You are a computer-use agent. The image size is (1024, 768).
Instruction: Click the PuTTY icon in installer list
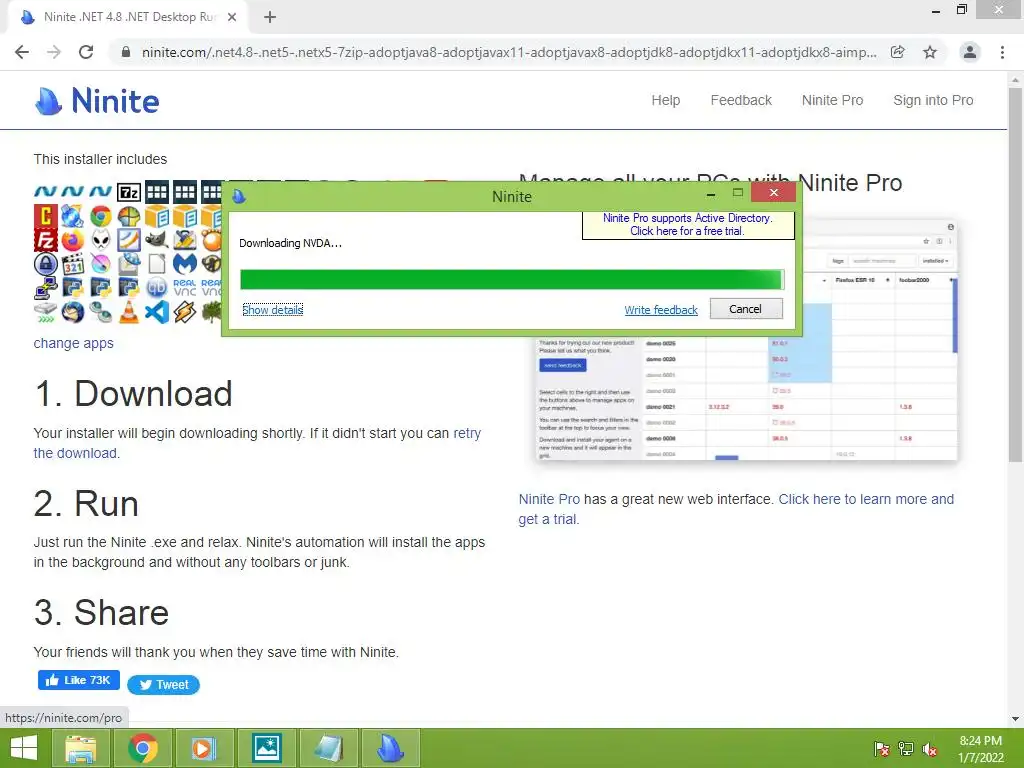pyautogui.click(x=45, y=287)
